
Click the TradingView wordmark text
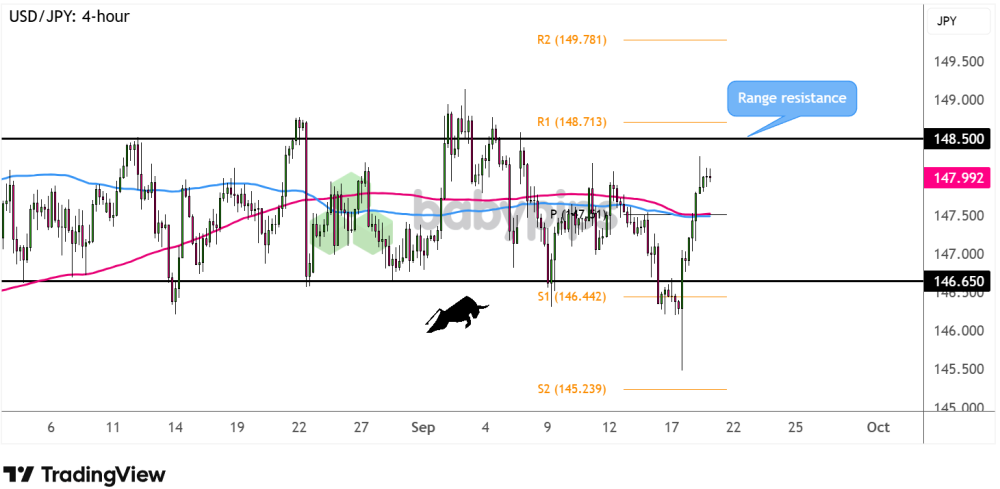point(103,475)
